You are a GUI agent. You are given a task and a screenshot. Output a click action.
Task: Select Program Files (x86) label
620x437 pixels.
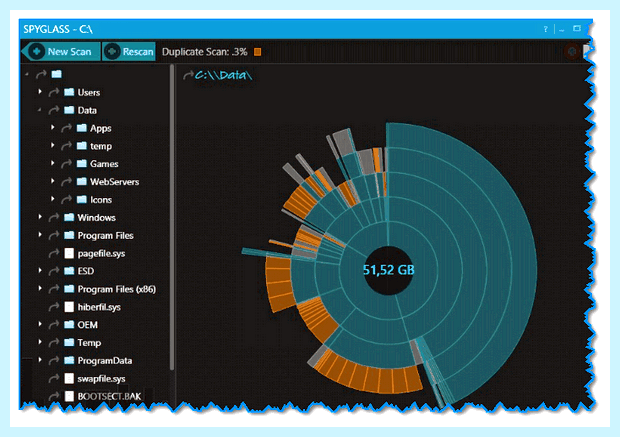pos(117,289)
